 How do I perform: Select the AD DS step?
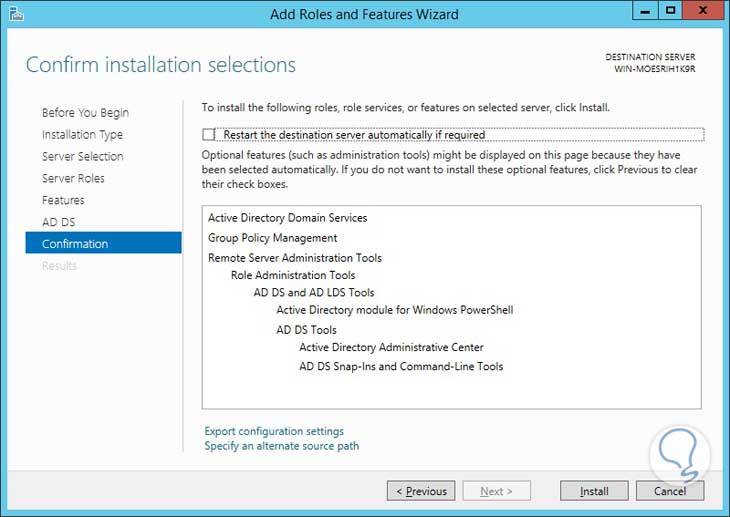tap(58, 222)
